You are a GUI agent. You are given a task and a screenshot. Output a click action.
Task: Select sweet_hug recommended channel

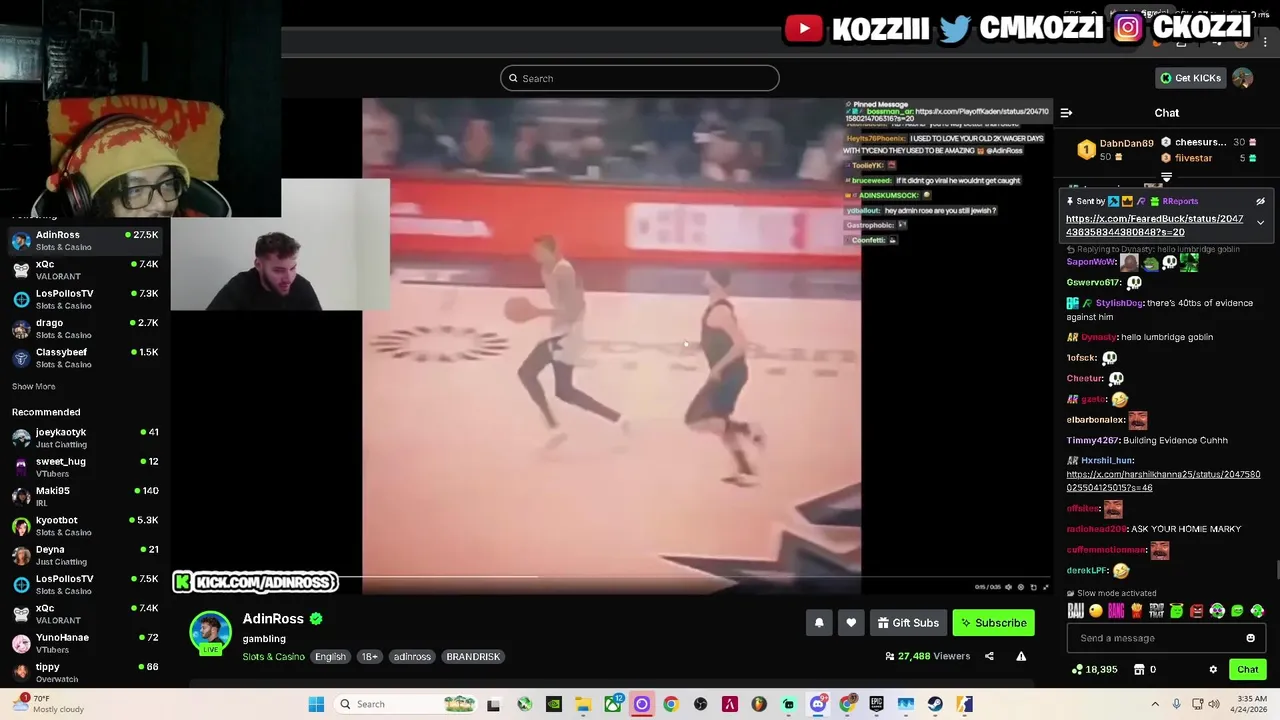(85, 467)
